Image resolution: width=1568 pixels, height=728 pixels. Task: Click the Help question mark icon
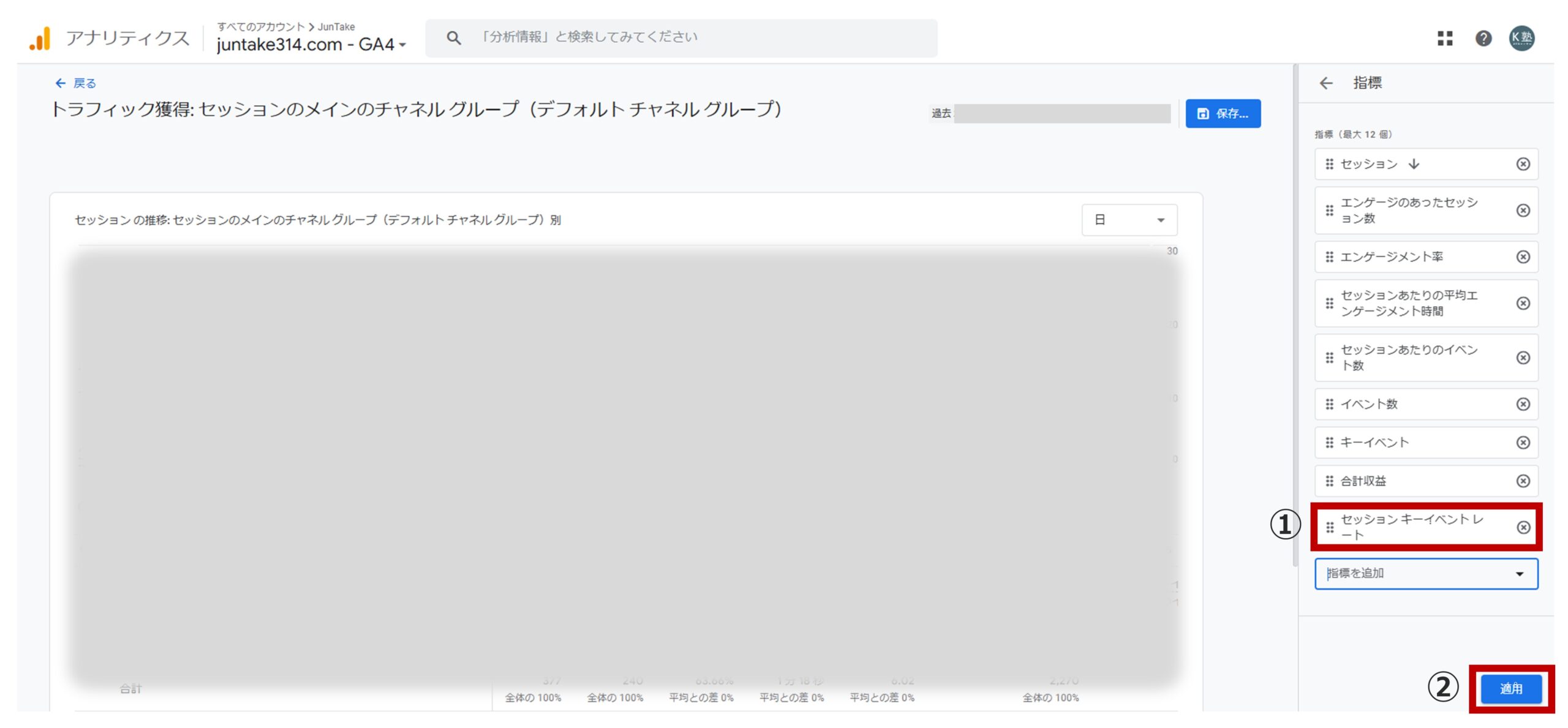(1483, 39)
